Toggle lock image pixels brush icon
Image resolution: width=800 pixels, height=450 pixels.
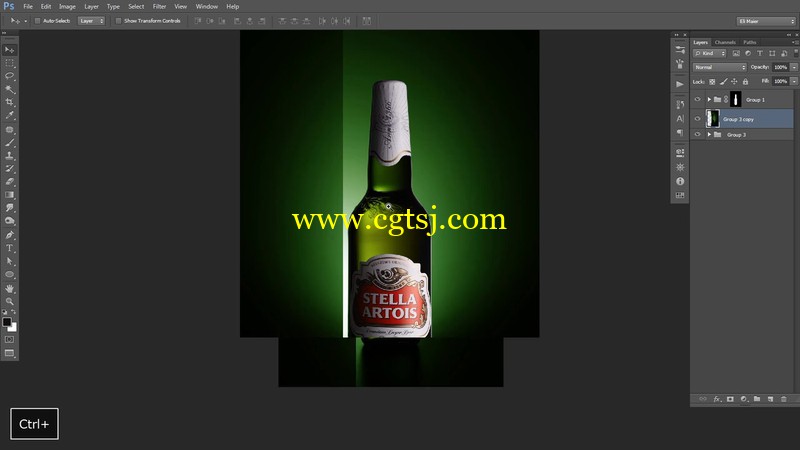tap(723, 82)
